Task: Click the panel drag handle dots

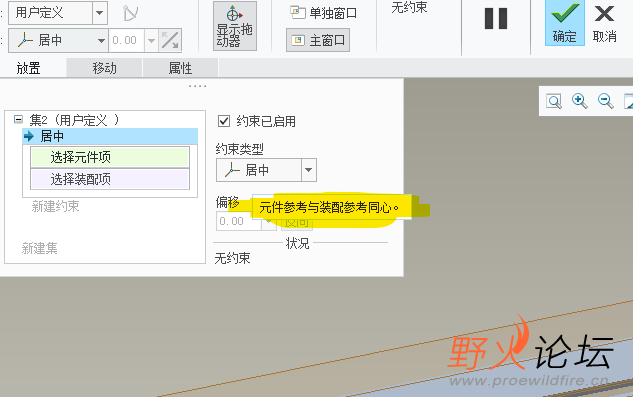Action: click(197, 86)
